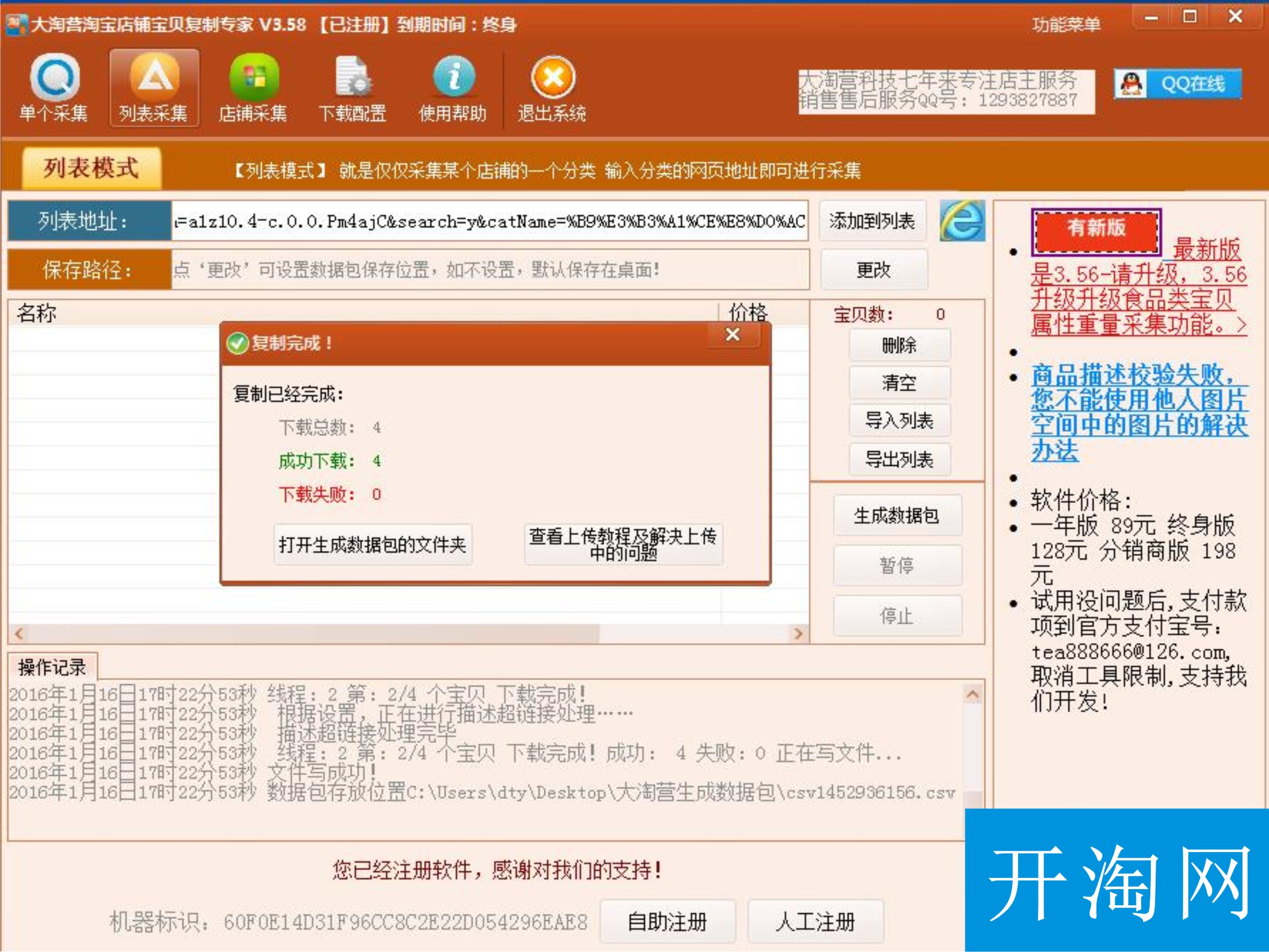This screenshot has height=952, width=1269.
Task: Click the 您已经注册软件 thank-you message
Action: pyautogui.click(x=498, y=870)
